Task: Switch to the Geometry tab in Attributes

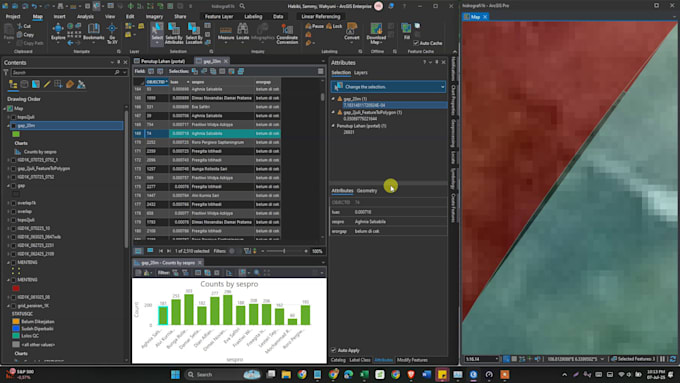Action: pos(367,190)
